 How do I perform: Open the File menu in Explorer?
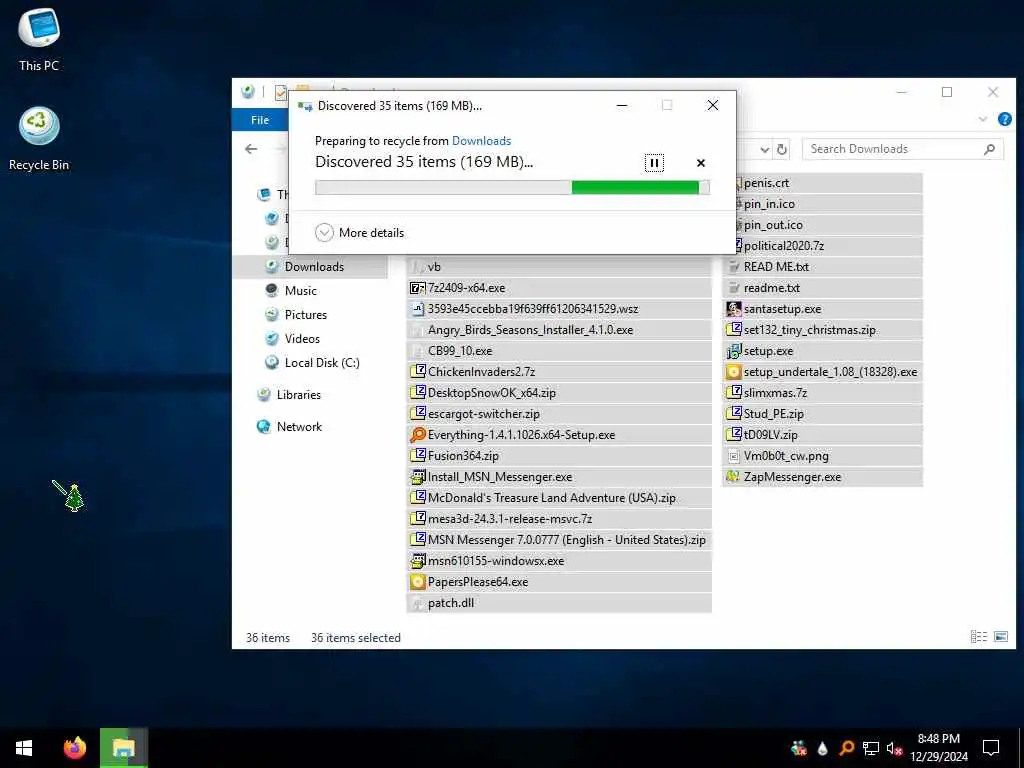point(260,120)
